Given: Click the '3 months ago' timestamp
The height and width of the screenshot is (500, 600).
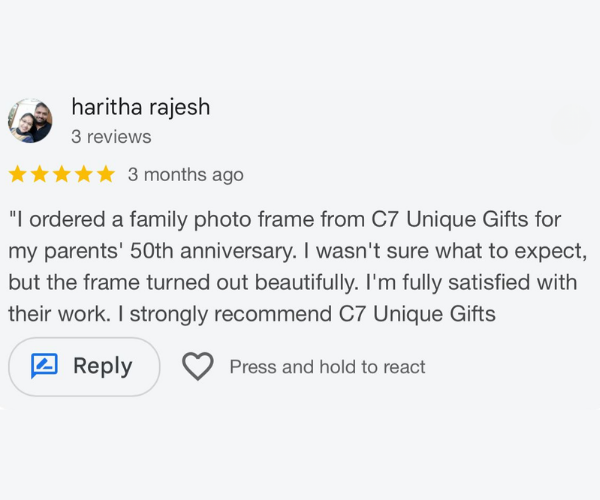Looking at the screenshot, I should pos(185,175).
